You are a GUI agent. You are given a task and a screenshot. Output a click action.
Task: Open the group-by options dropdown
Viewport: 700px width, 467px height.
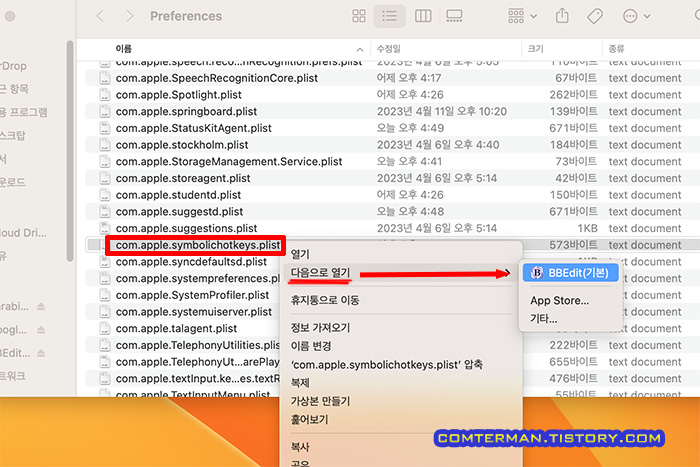522,16
